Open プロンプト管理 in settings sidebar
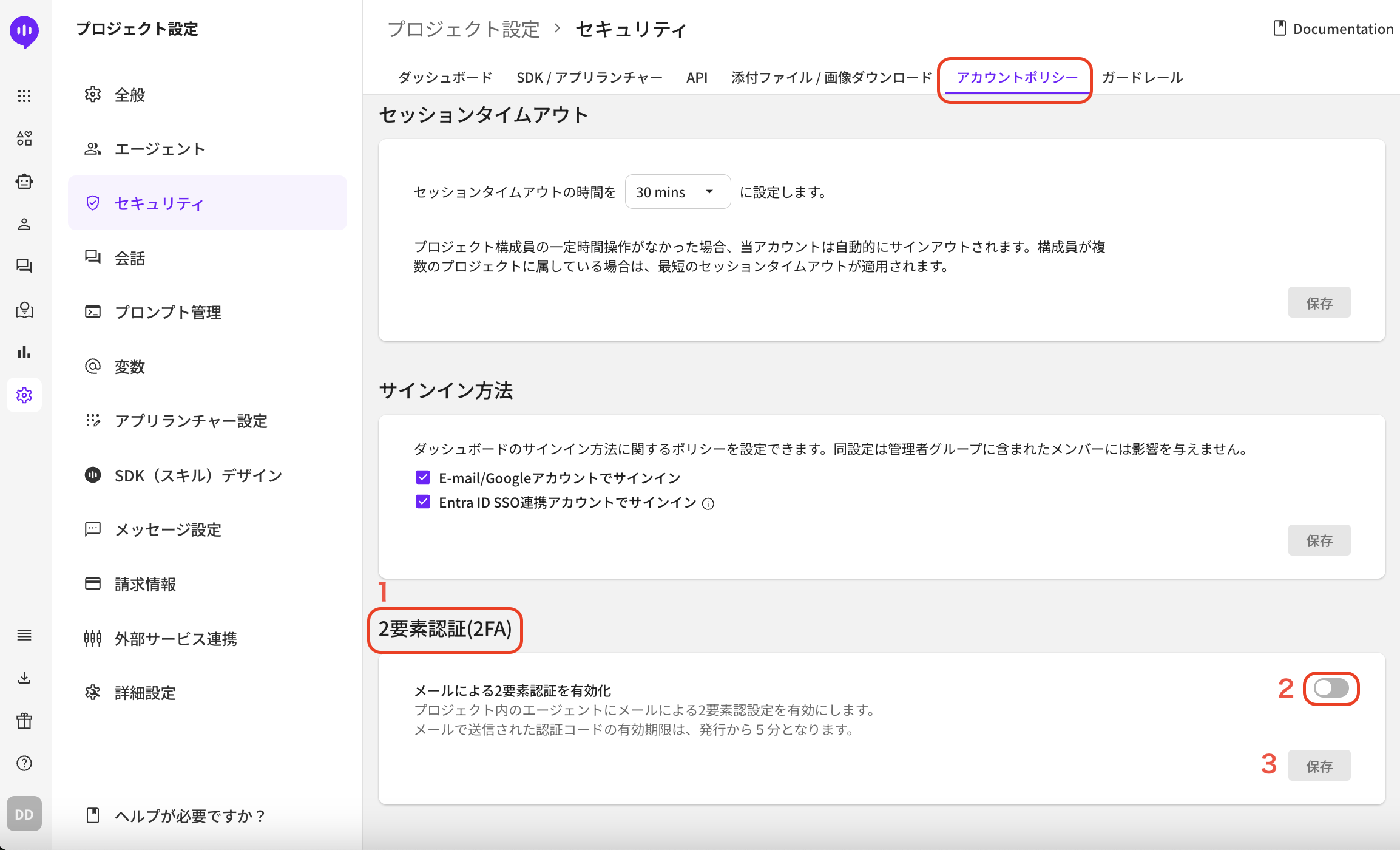The height and width of the screenshot is (850, 1400). [x=168, y=312]
